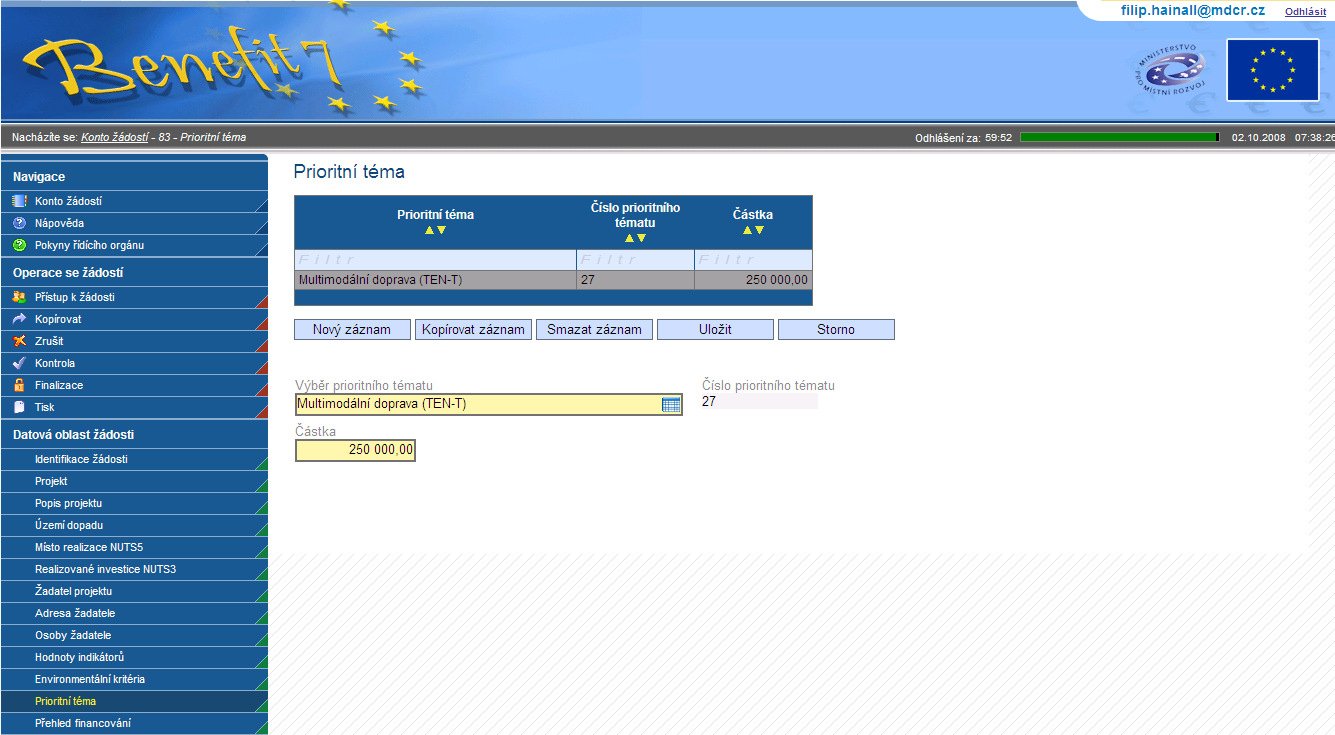Click the Číslo prioritního tématu filter field
The image size is (1335, 735).
click(x=635, y=260)
